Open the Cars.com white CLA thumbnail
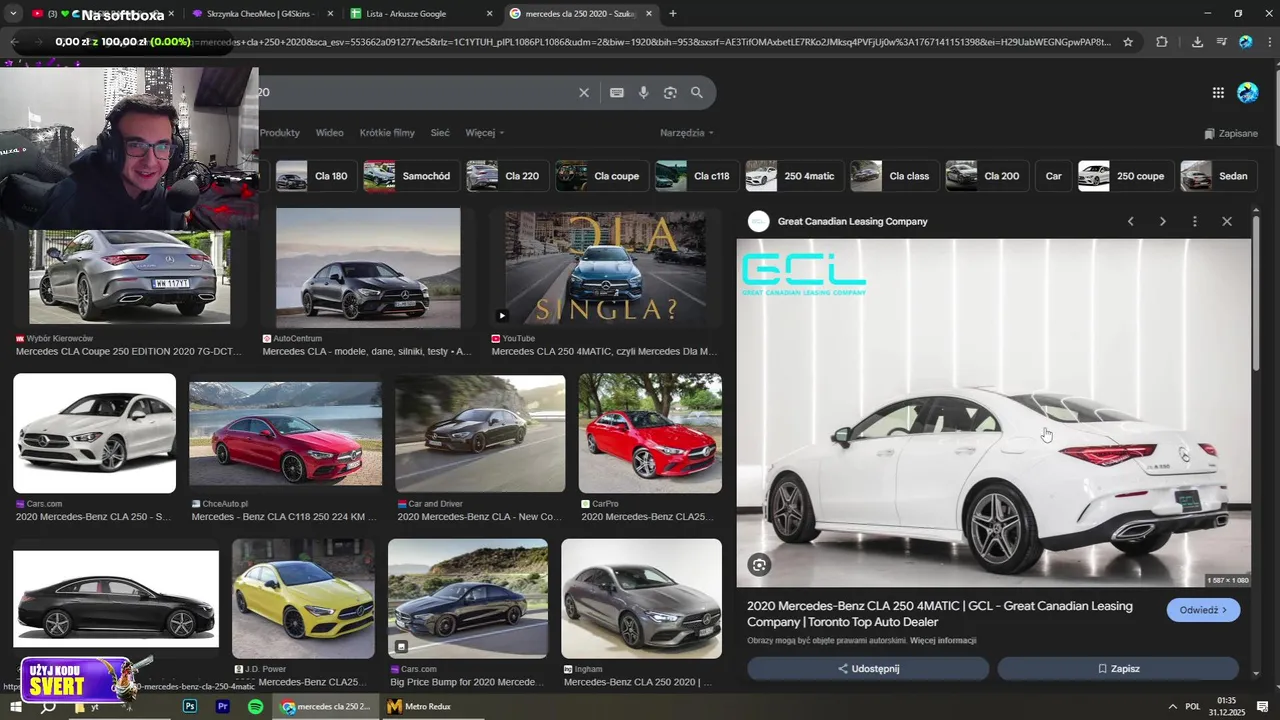Viewport: 1280px width, 720px height. pyautogui.click(x=95, y=433)
